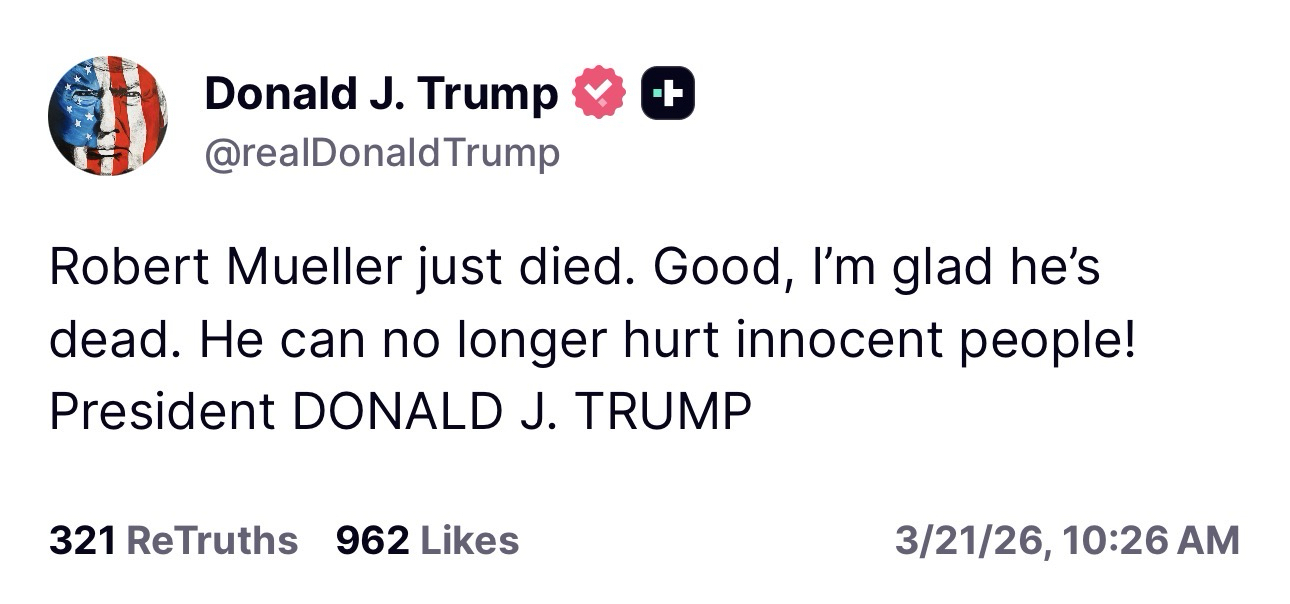Click the time "10:26 AM"
Screen dimensions: 1290x604
point(1152,540)
